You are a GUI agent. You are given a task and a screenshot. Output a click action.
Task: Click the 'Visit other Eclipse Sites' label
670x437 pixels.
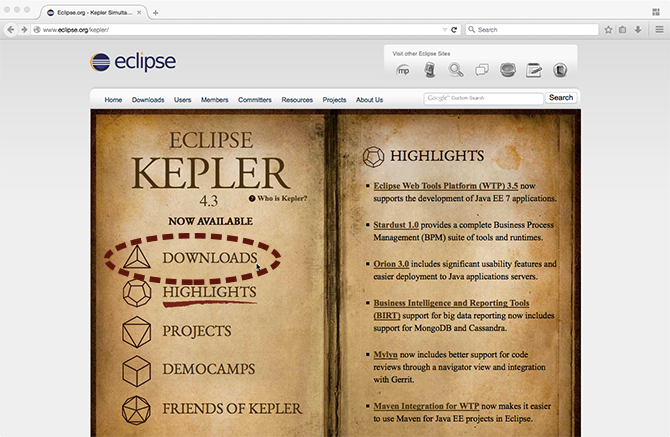coord(421,54)
